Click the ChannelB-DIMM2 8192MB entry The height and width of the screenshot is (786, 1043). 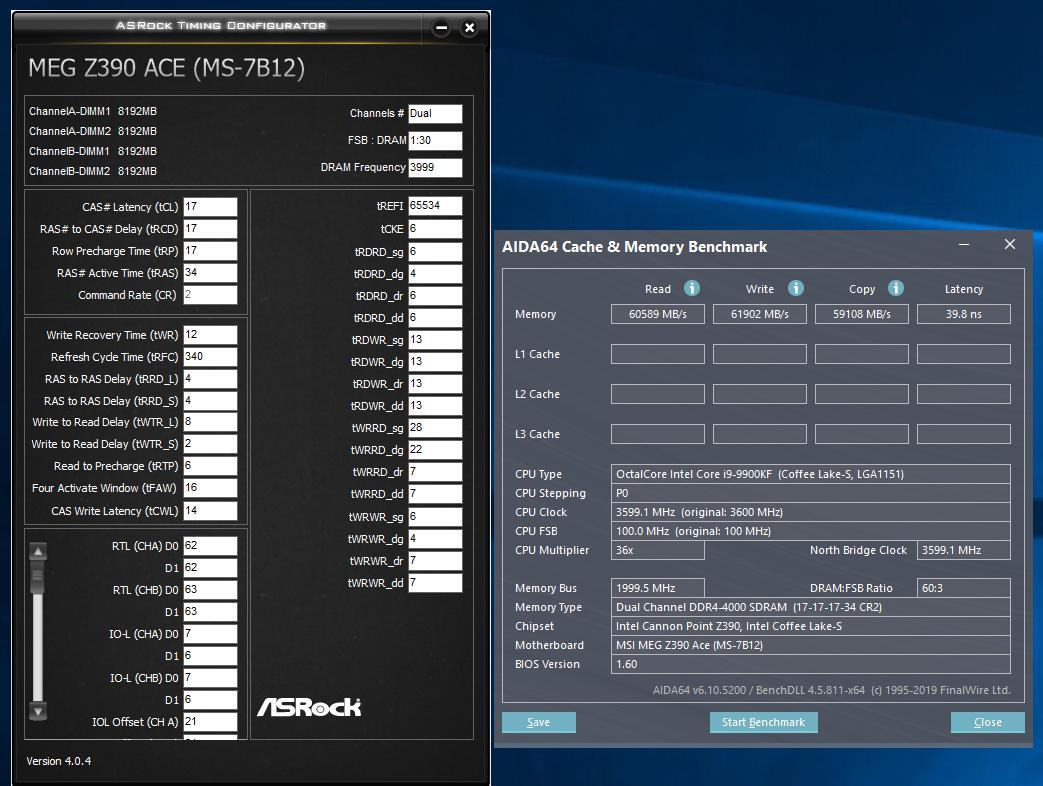click(x=93, y=171)
